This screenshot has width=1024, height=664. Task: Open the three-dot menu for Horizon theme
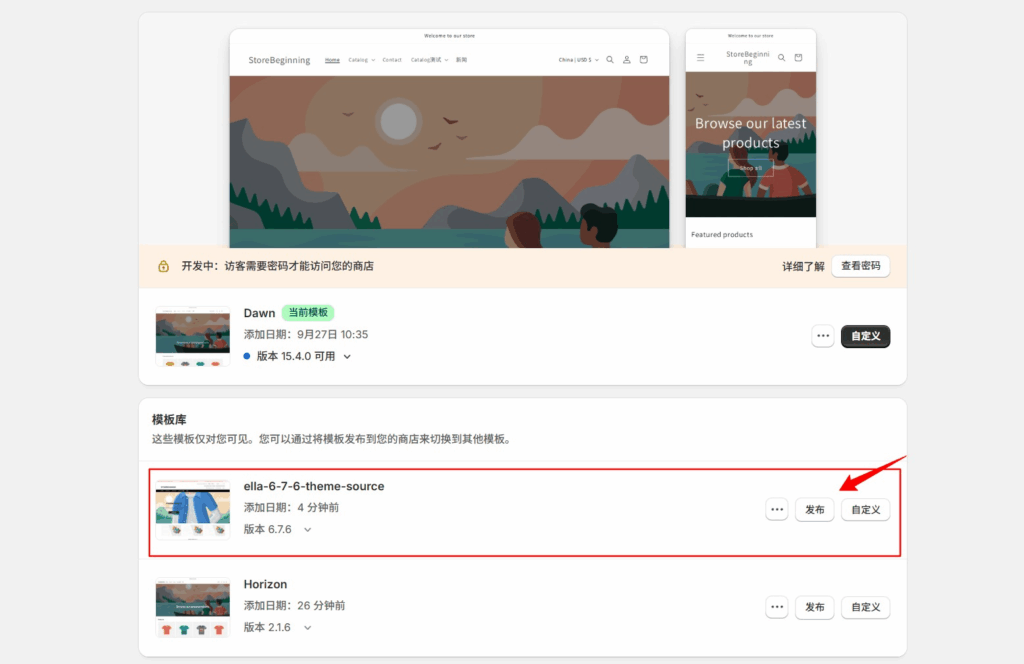(777, 607)
